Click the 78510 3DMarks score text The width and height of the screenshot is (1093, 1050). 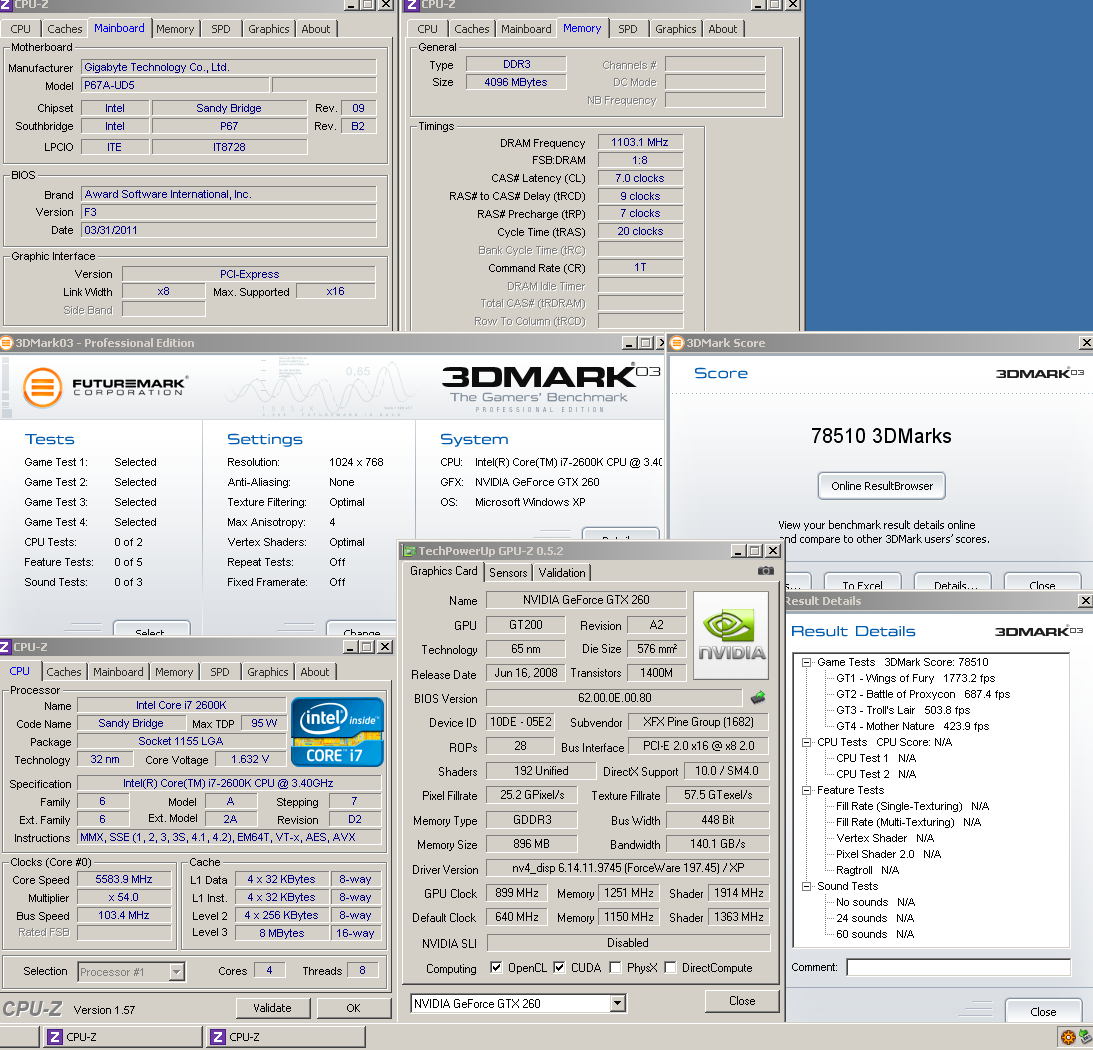coord(881,436)
